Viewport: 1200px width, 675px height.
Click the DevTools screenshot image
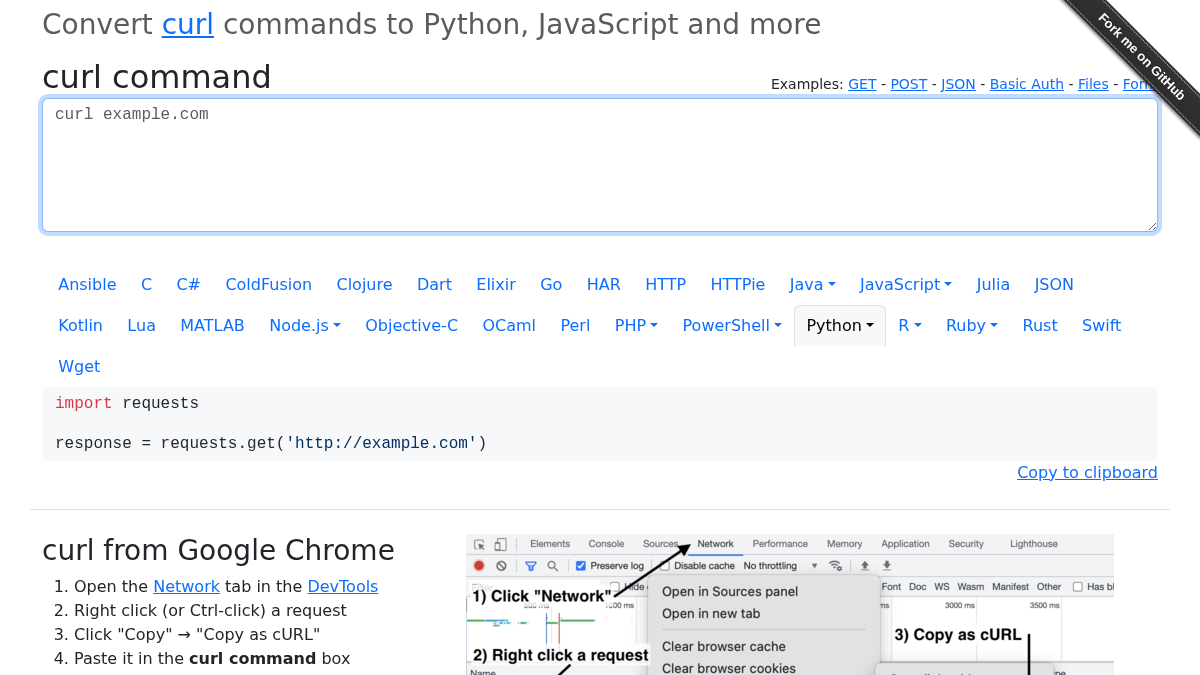tap(790, 604)
